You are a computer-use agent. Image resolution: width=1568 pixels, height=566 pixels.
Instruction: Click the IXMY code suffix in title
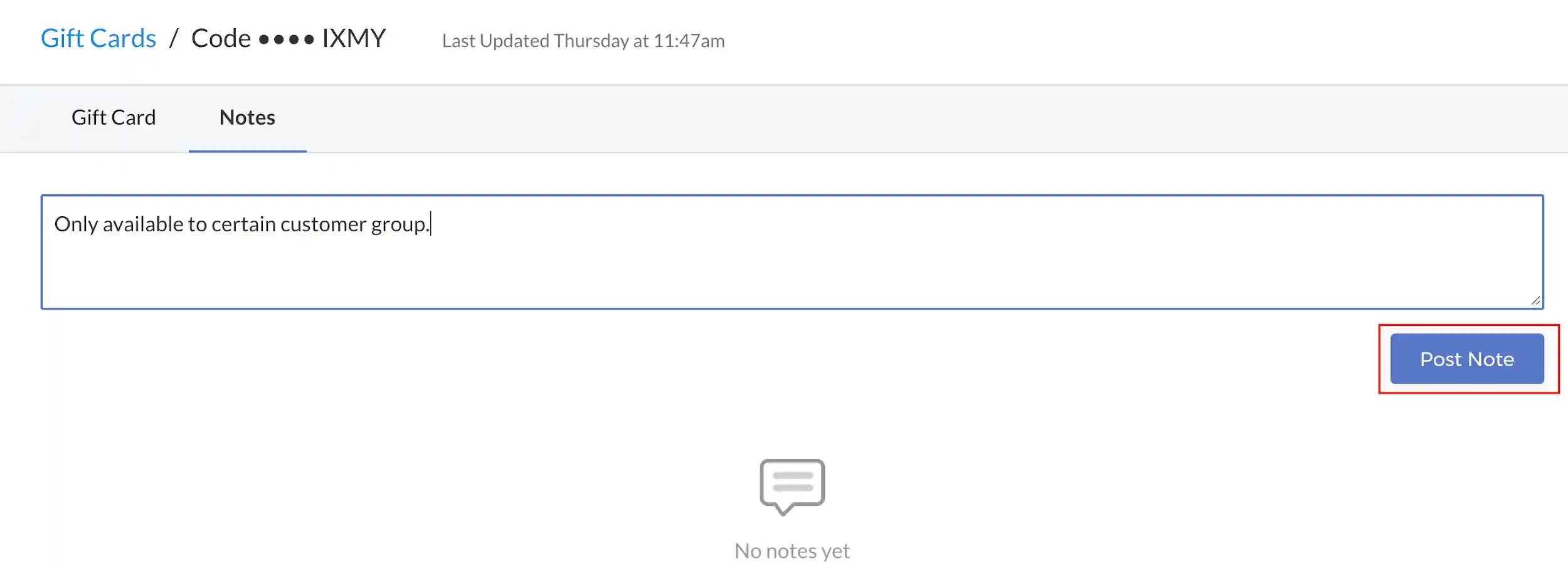click(x=354, y=38)
